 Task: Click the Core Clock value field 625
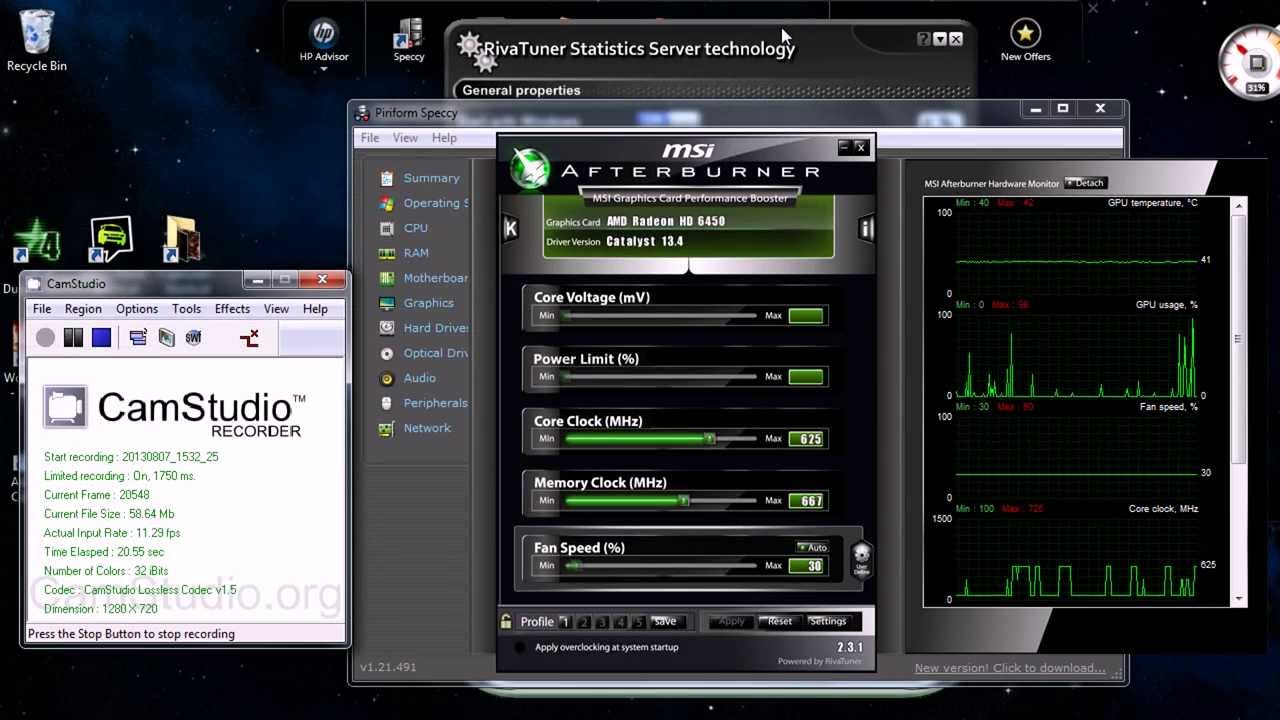(x=806, y=439)
